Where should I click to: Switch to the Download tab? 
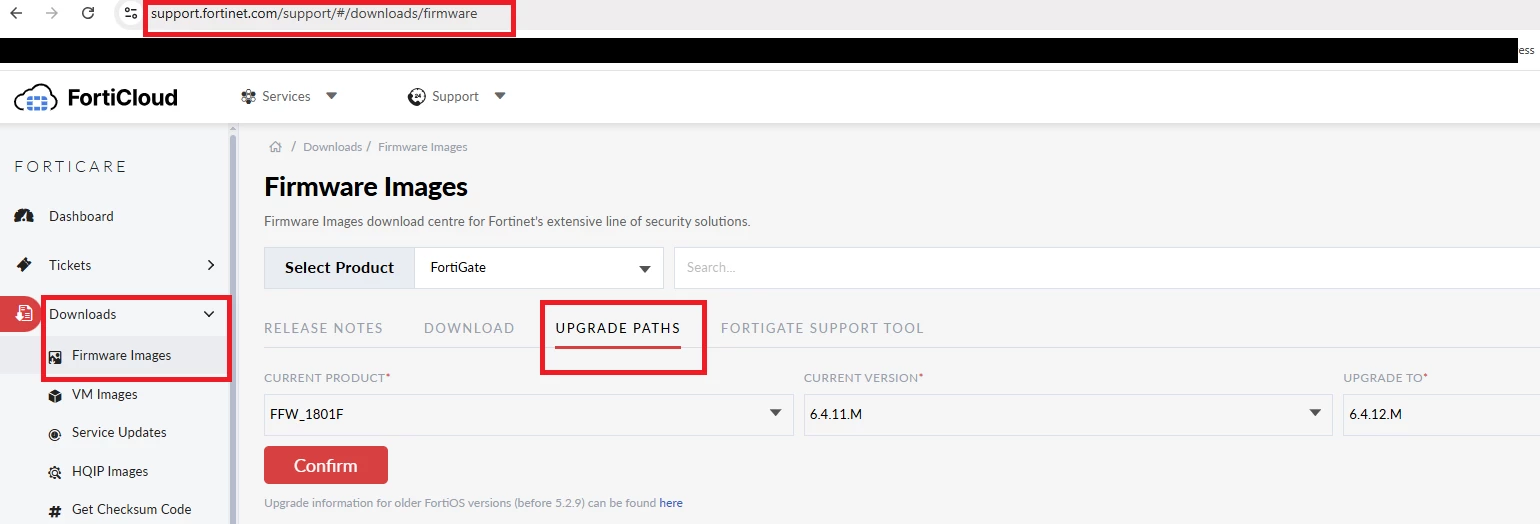pyautogui.click(x=469, y=328)
